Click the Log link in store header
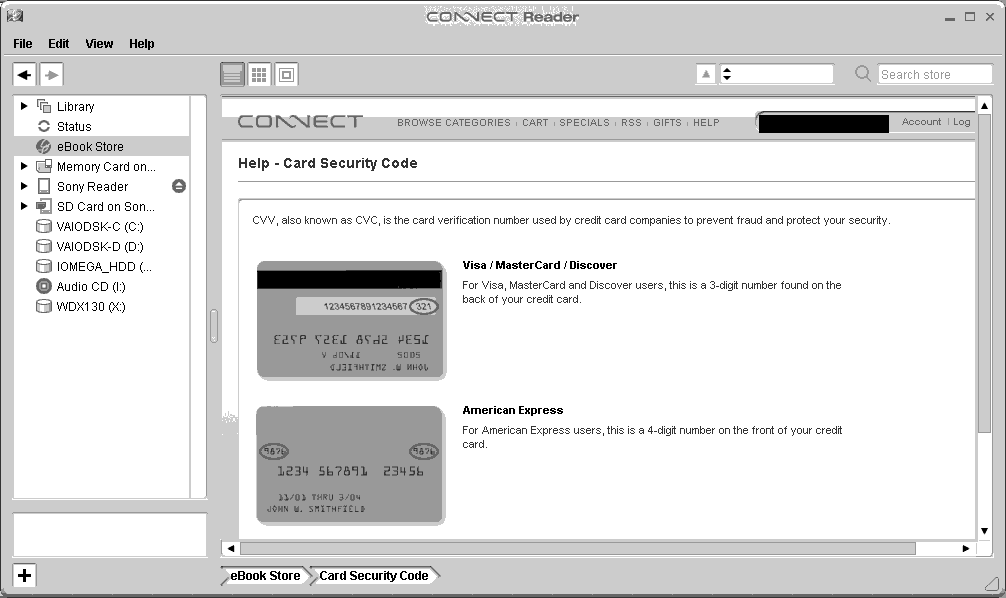The image size is (1006, 598). pyautogui.click(x=961, y=122)
